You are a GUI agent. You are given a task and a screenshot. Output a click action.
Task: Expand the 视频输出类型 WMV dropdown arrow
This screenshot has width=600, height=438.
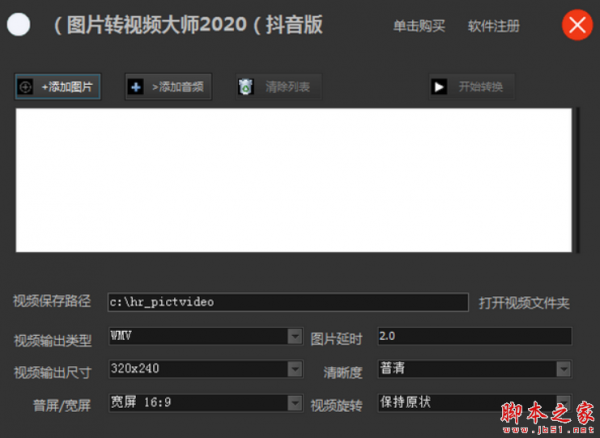click(295, 337)
